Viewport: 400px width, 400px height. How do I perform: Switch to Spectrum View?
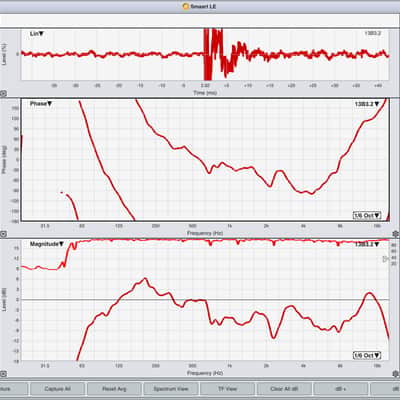pos(171,389)
